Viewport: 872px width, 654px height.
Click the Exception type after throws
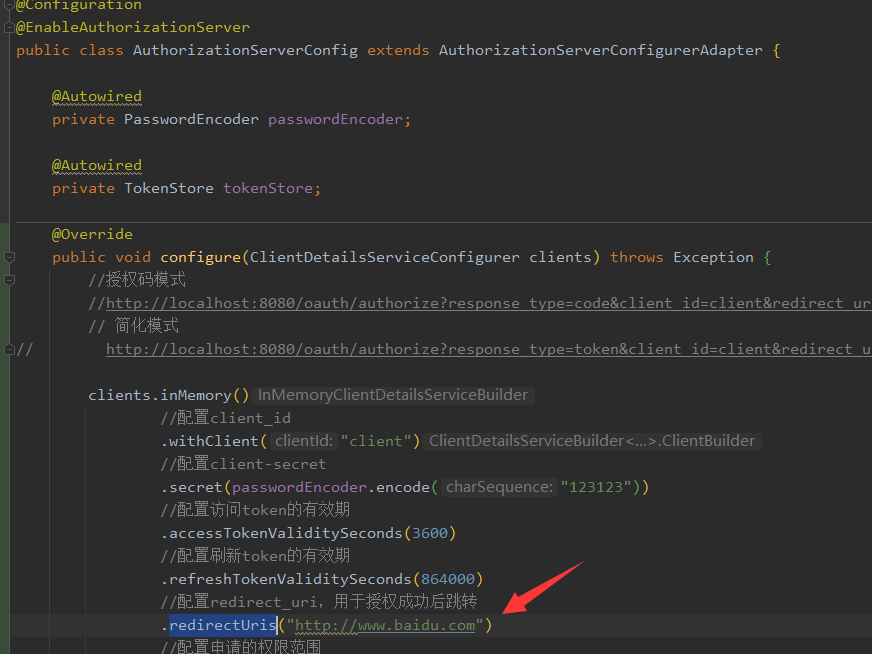714,257
